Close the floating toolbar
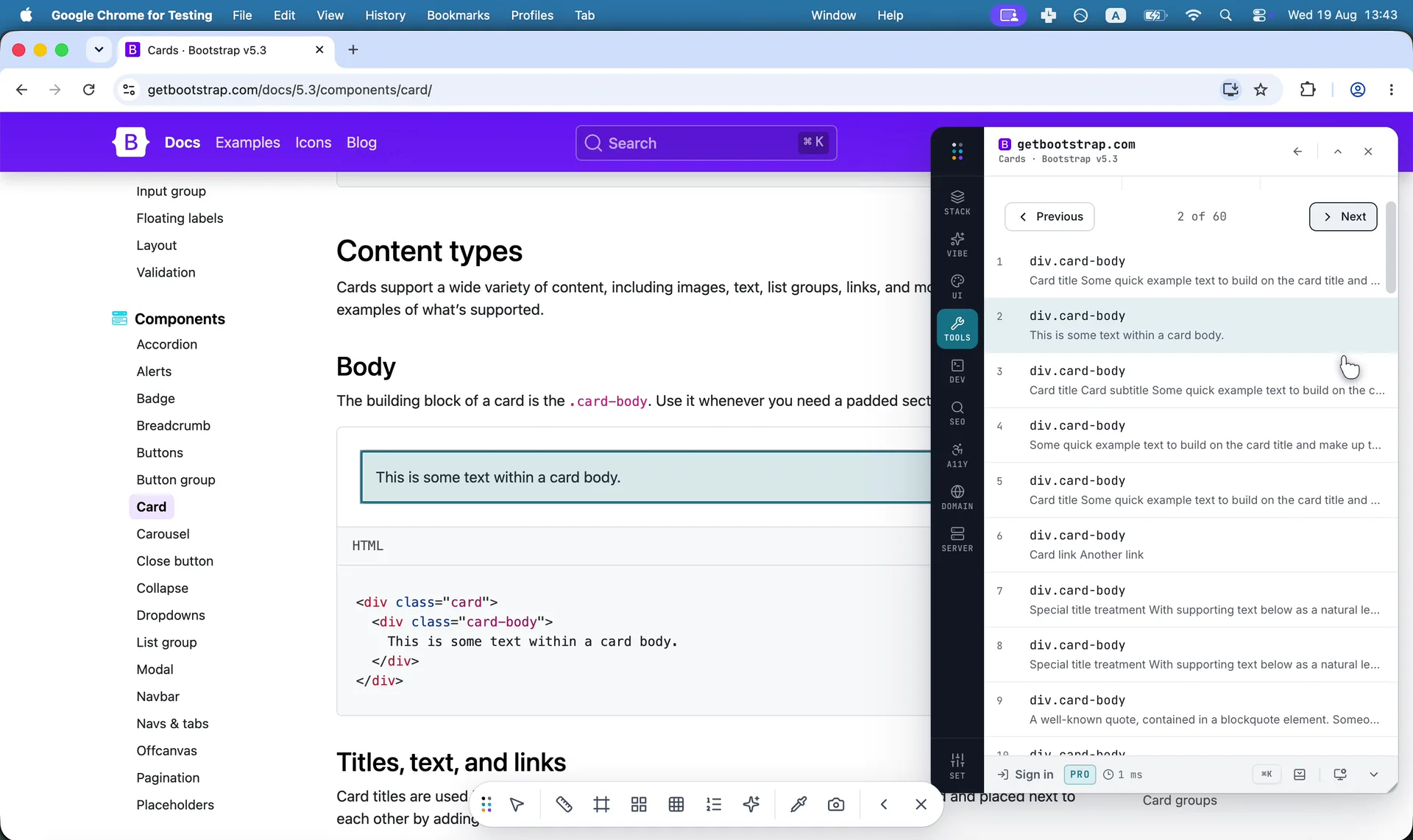 [x=921, y=805]
